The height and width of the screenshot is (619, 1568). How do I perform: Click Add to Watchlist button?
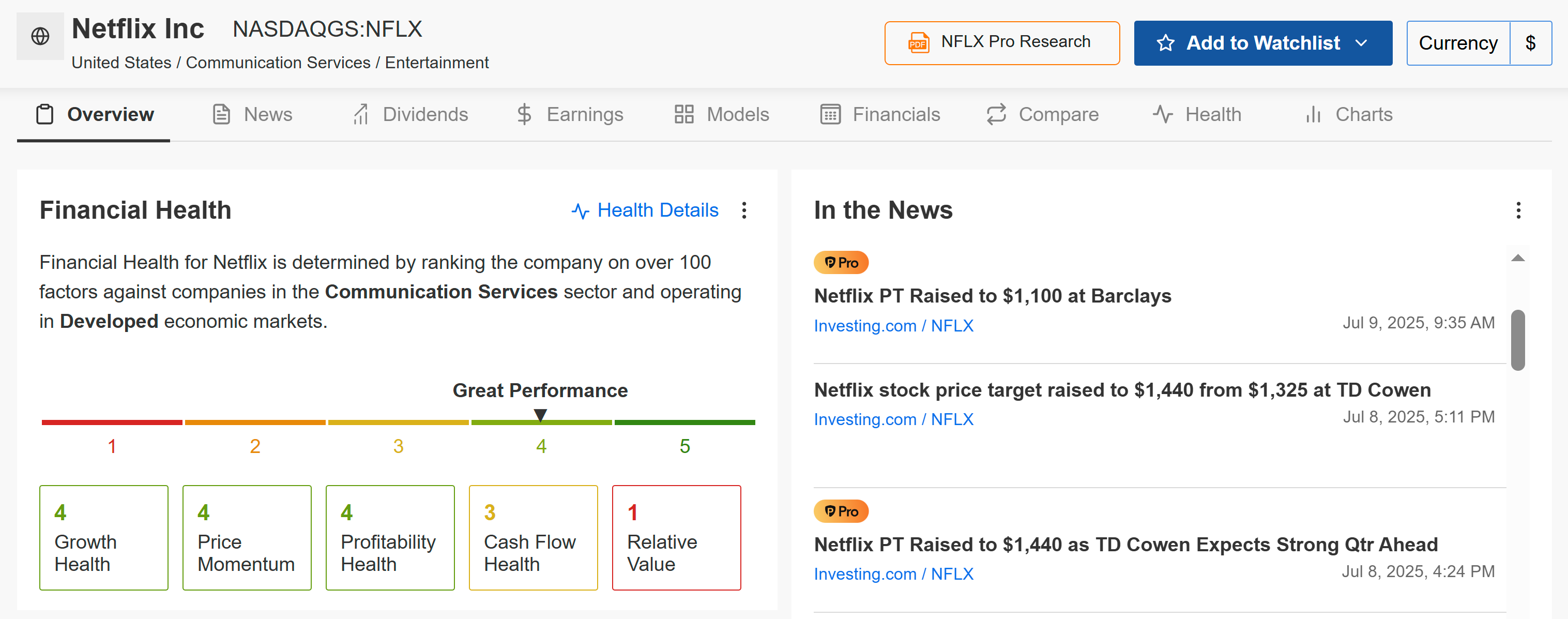click(1263, 43)
